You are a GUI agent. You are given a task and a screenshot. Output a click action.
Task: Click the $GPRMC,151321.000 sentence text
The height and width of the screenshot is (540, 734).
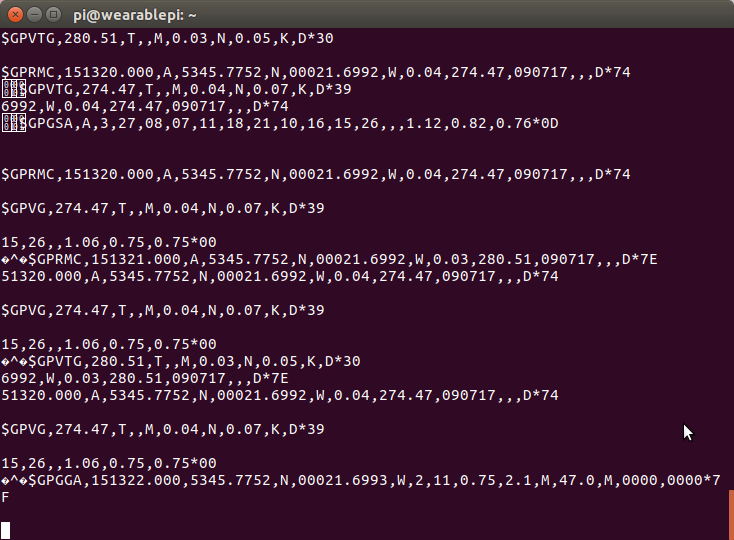click(343, 259)
